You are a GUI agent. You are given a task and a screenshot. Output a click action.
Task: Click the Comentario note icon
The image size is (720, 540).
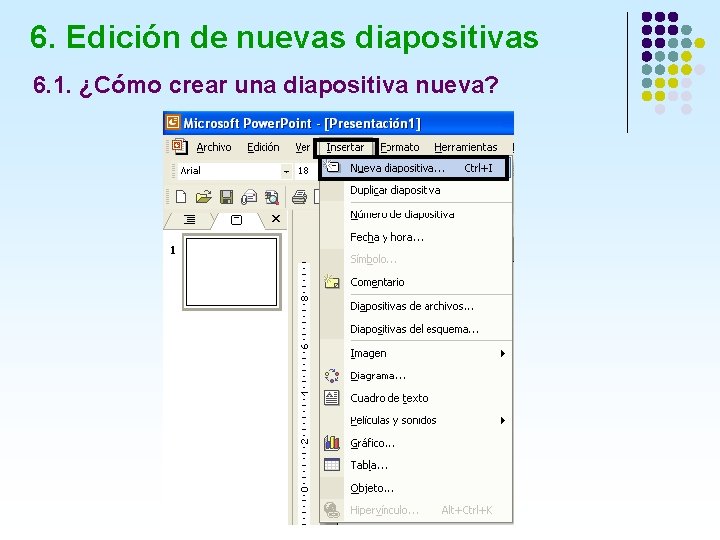[x=332, y=281]
